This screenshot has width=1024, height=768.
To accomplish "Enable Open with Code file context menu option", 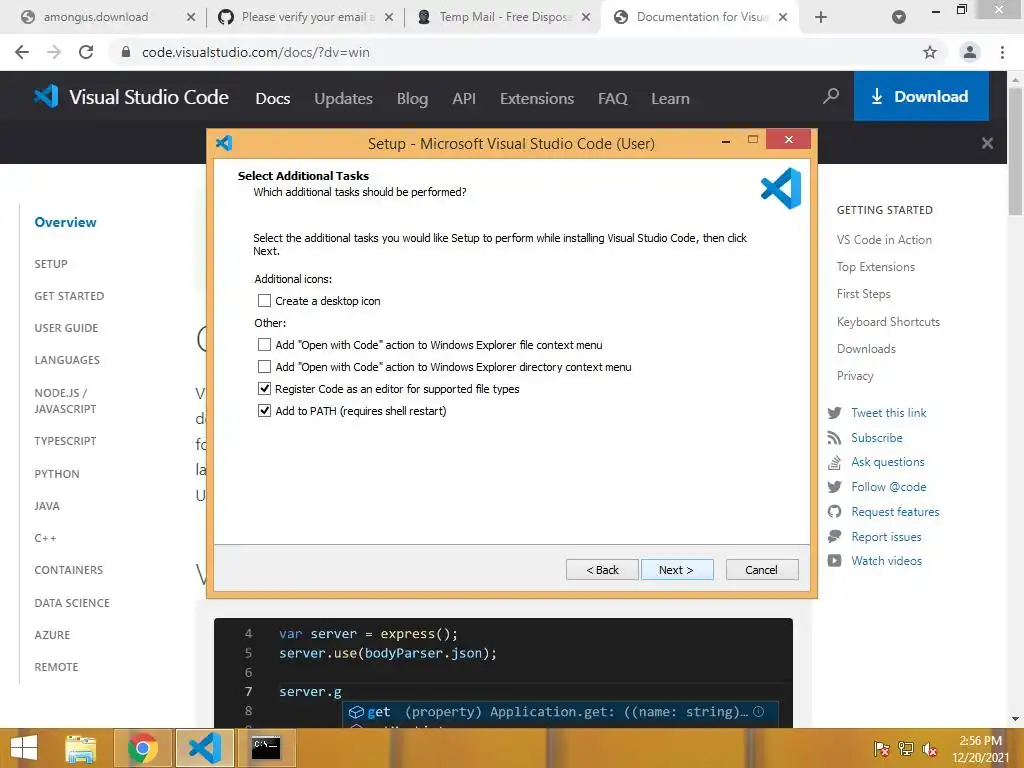I will (x=264, y=344).
